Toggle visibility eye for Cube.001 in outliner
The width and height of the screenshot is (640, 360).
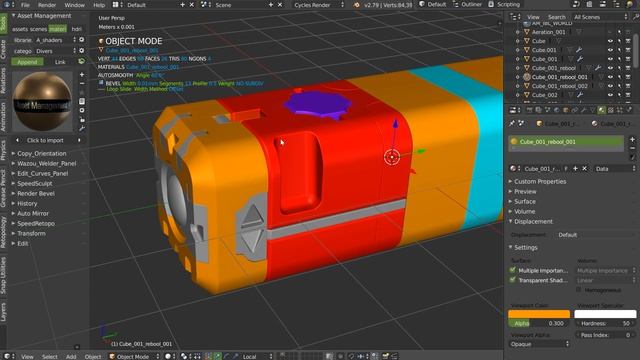pyautogui.click(x=610, y=50)
